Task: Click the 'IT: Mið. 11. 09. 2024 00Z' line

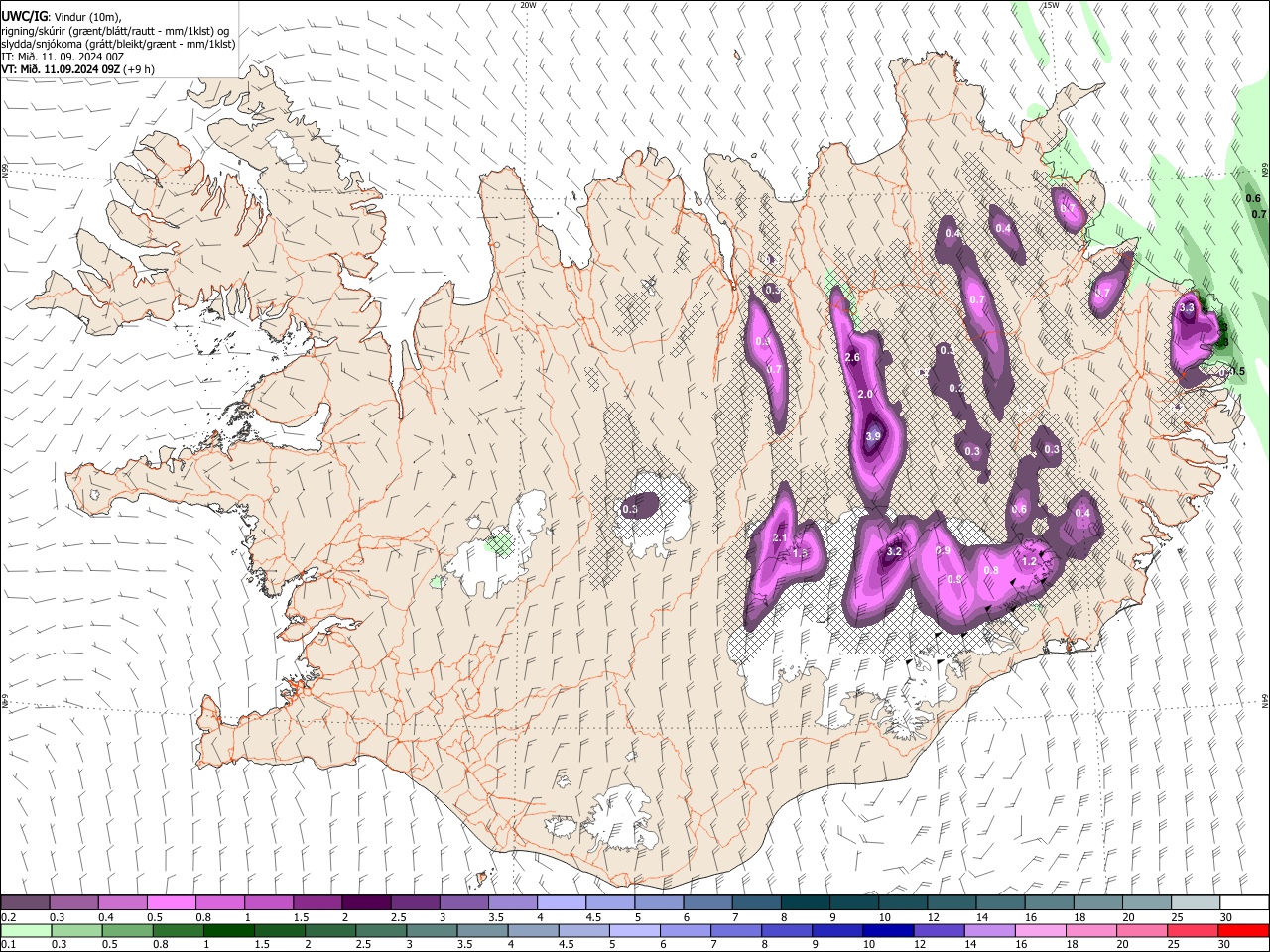Action: tap(63, 57)
